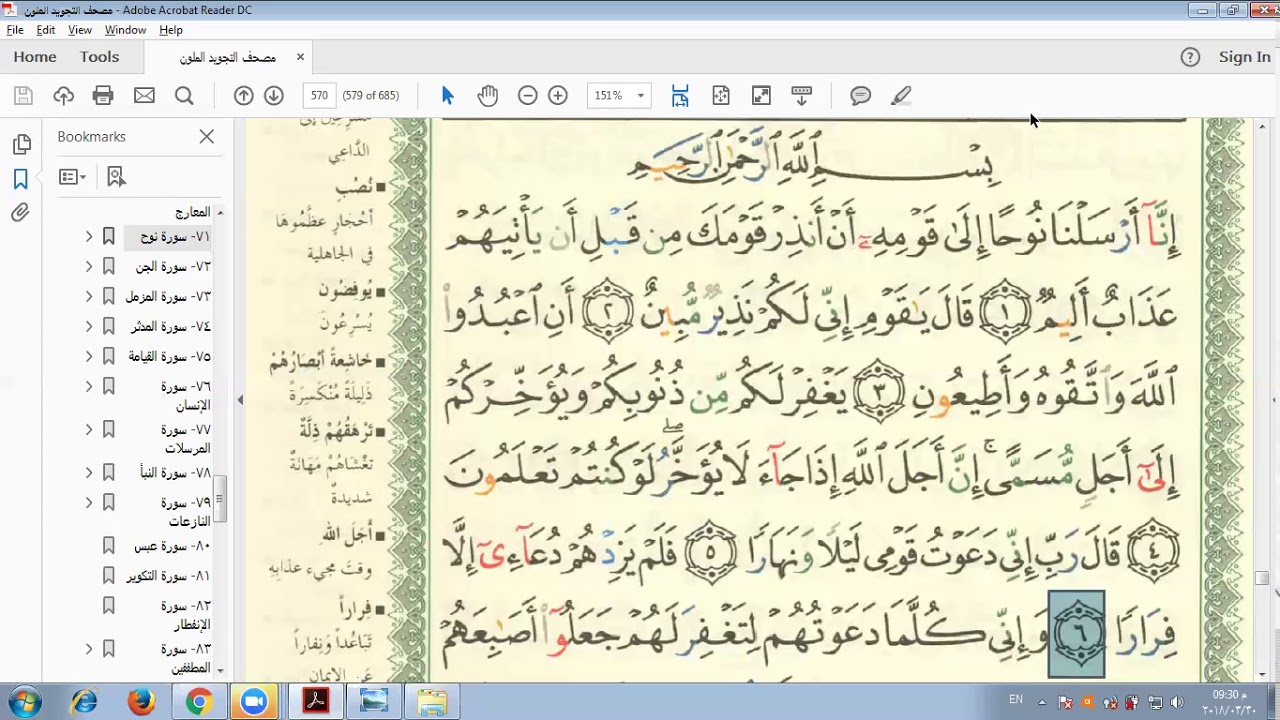1280x720 pixels.
Task: Expand the سورة المرسلات bookmark
Action: tap(88, 430)
